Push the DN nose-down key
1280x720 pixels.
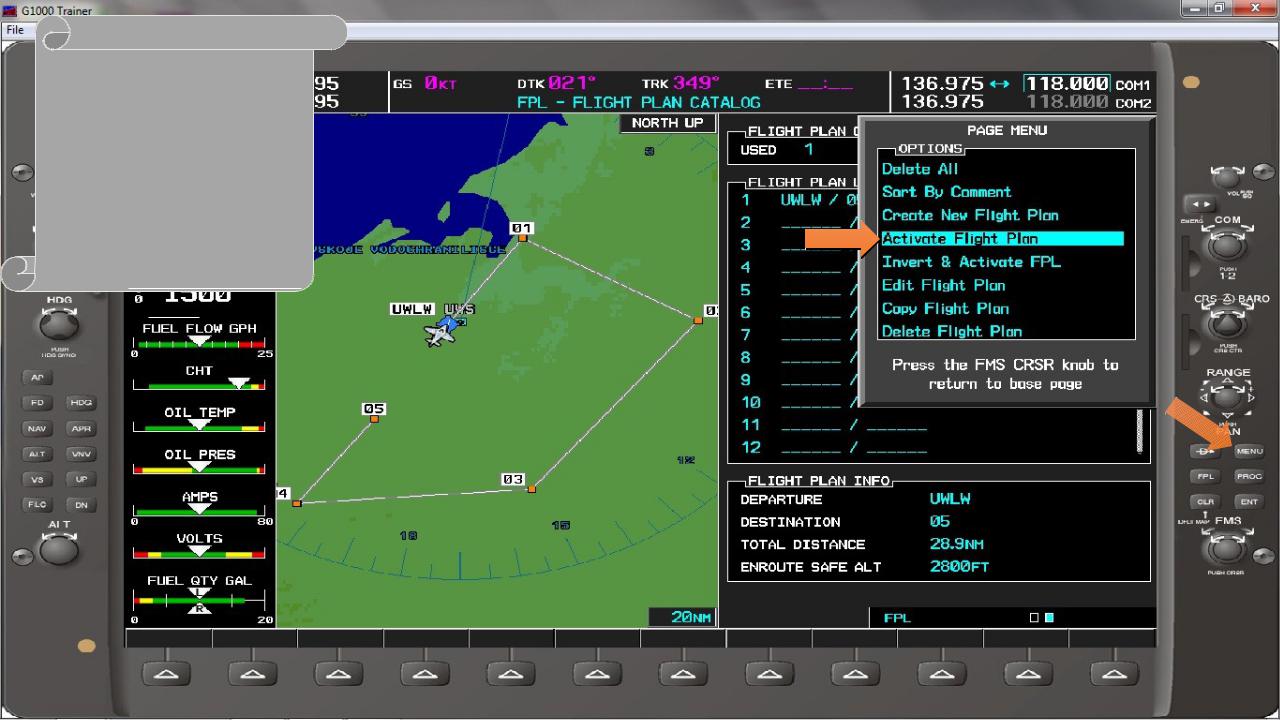point(80,505)
